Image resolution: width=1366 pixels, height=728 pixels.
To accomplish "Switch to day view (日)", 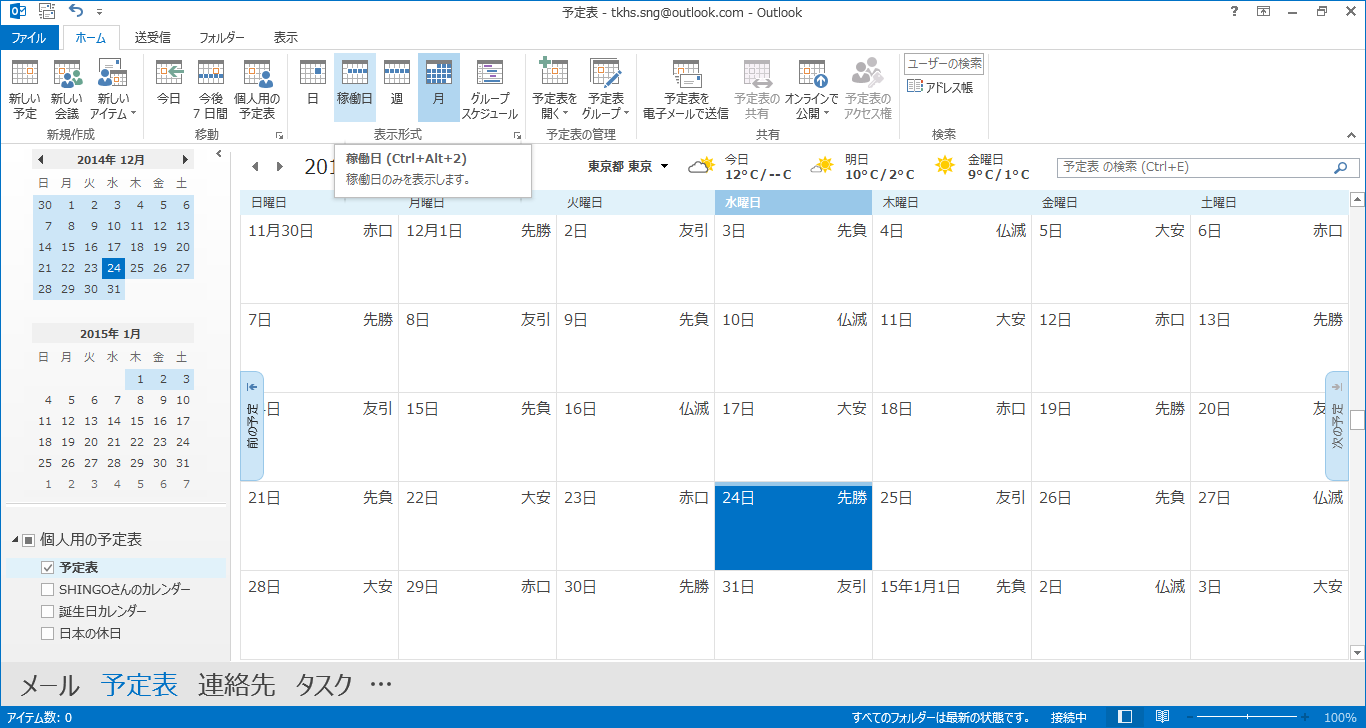I will click(313, 89).
